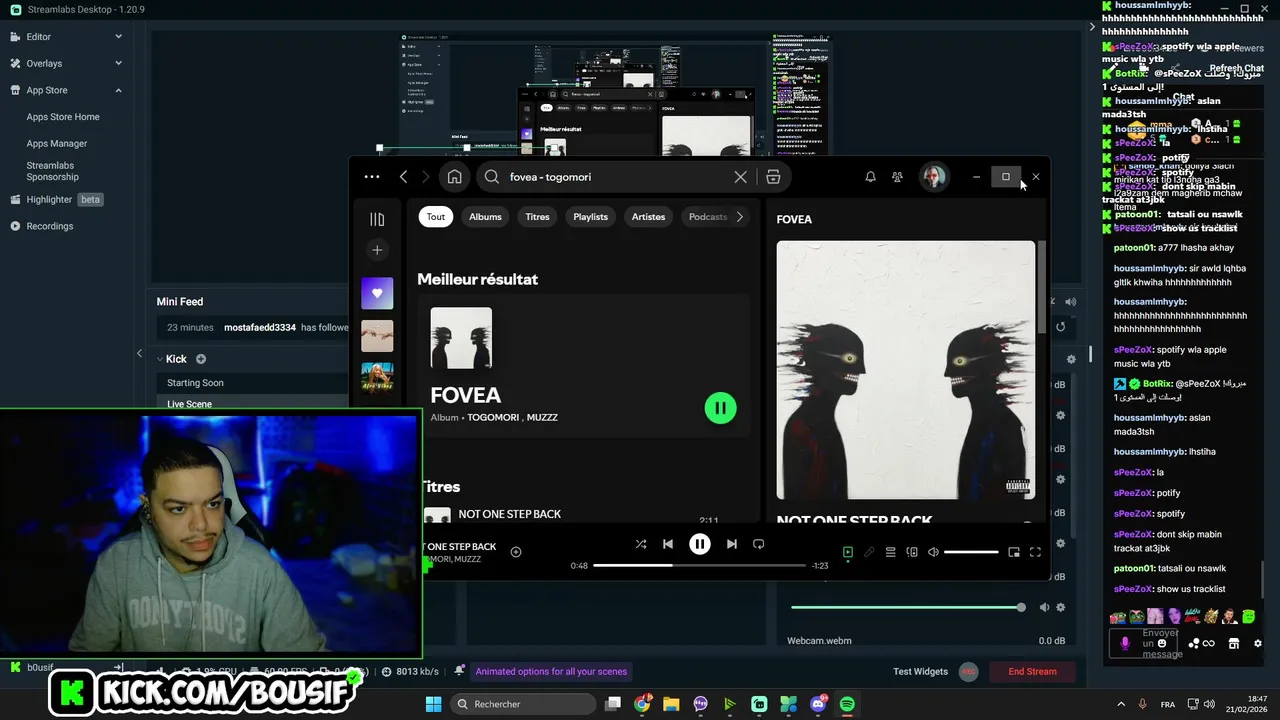1280x720 pixels.
Task: Open Discord from Windows taskbar
Action: [x=818, y=704]
